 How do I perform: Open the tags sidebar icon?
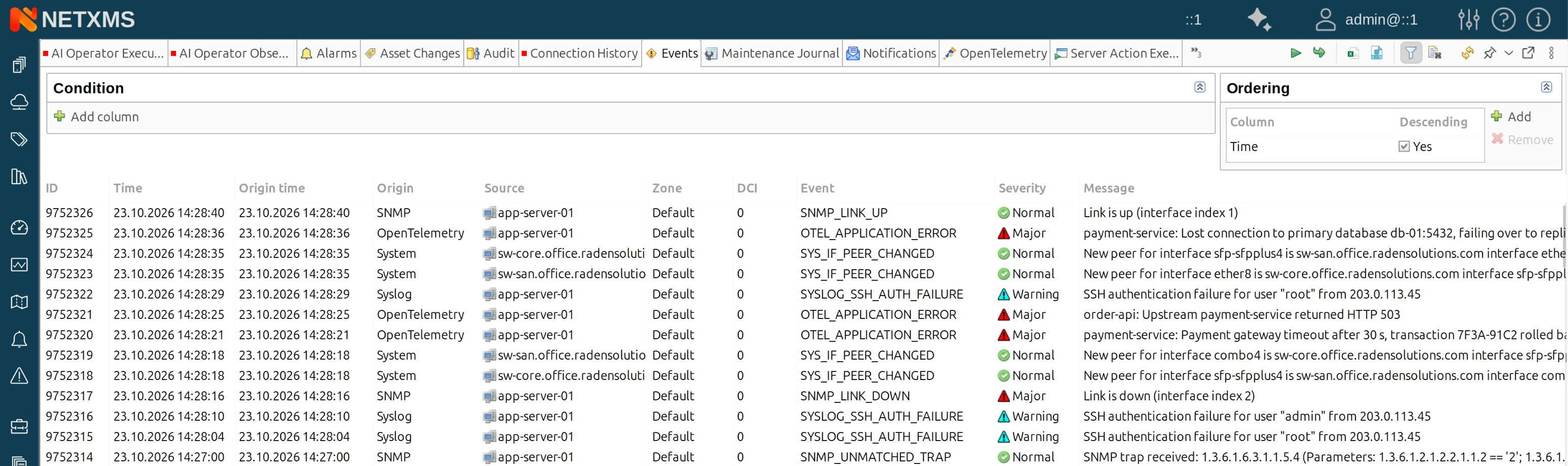click(19, 139)
